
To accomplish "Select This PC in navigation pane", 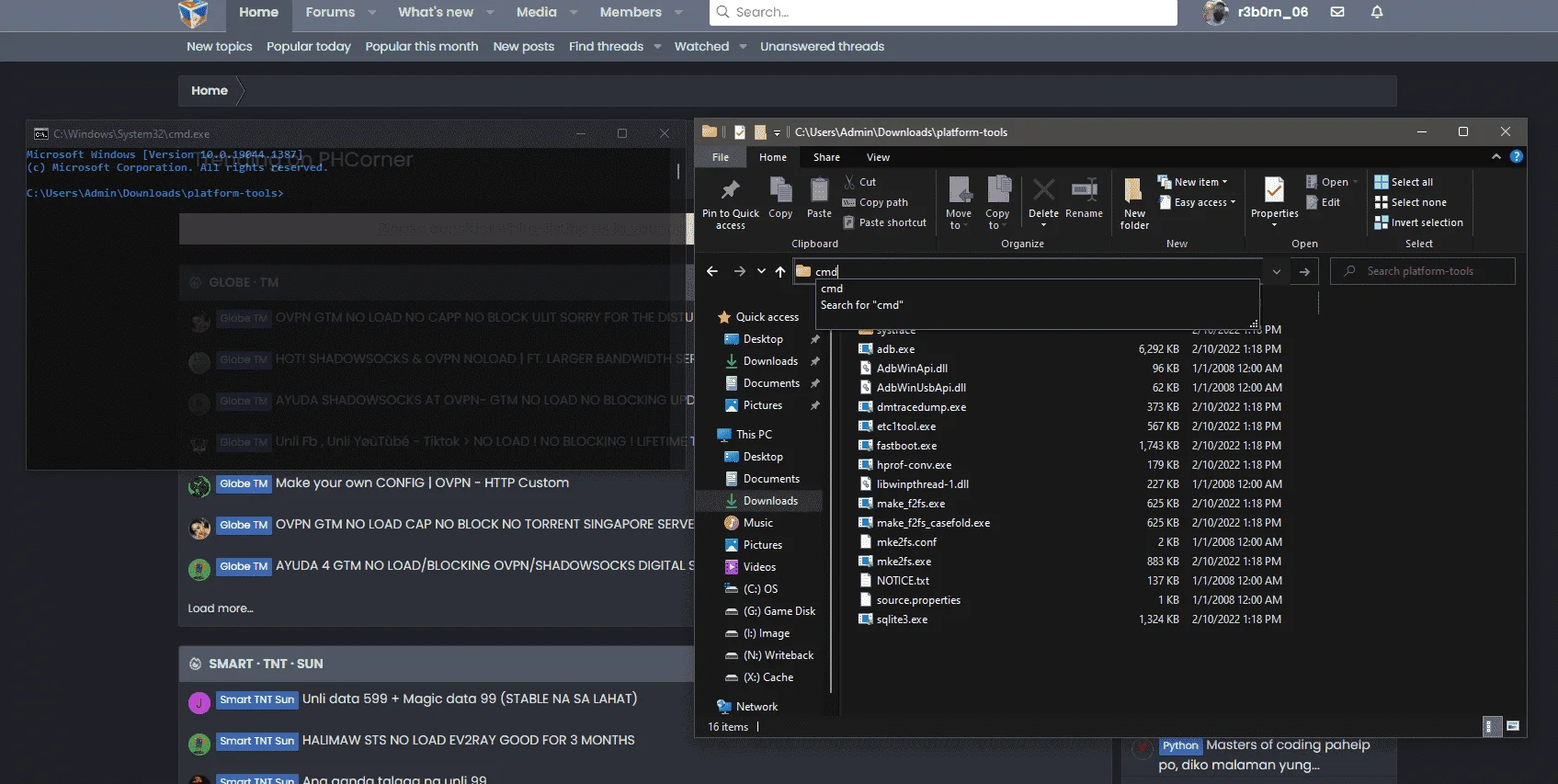I will tap(754, 435).
